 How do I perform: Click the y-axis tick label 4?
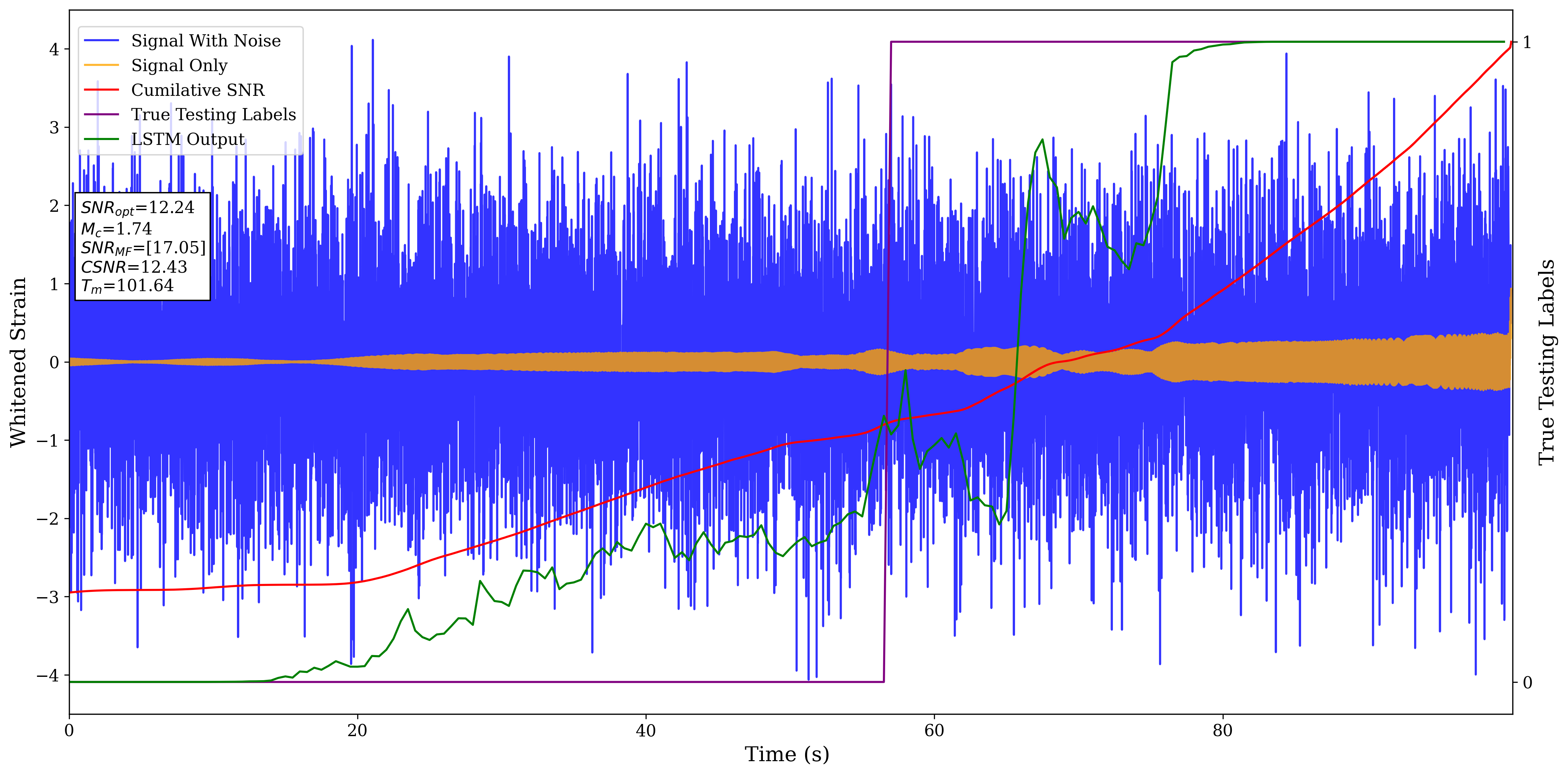coord(54,49)
